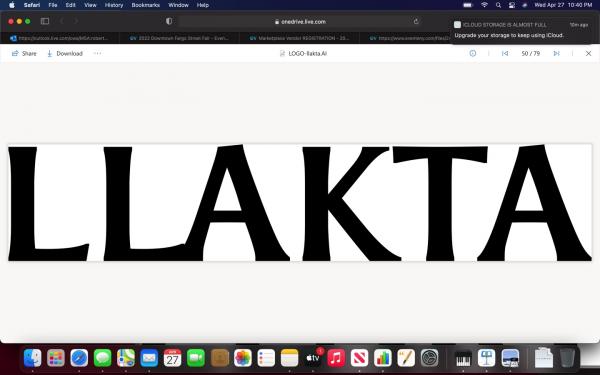
Task: Switch to the Outlook live.com tab
Action: [60, 38]
